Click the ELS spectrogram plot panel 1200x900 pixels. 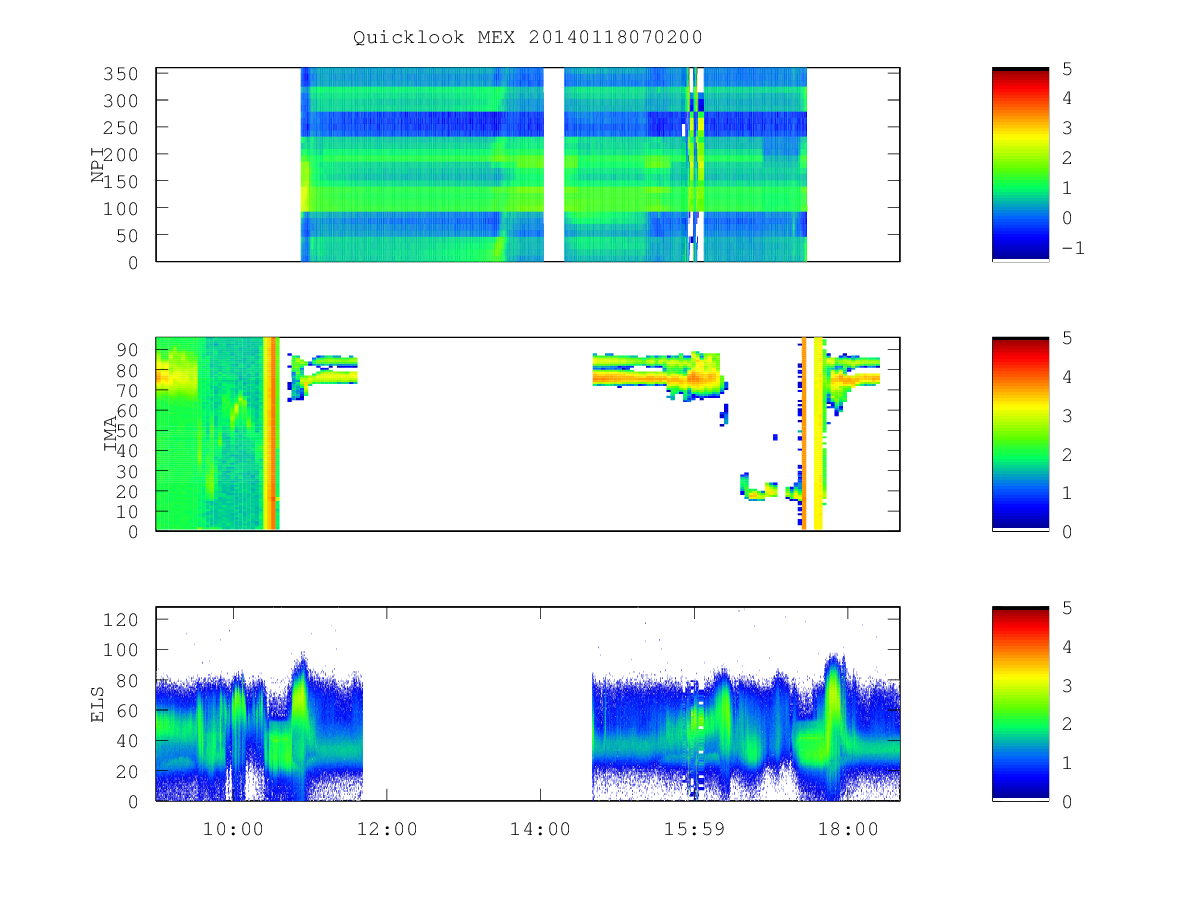tap(528, 704)
